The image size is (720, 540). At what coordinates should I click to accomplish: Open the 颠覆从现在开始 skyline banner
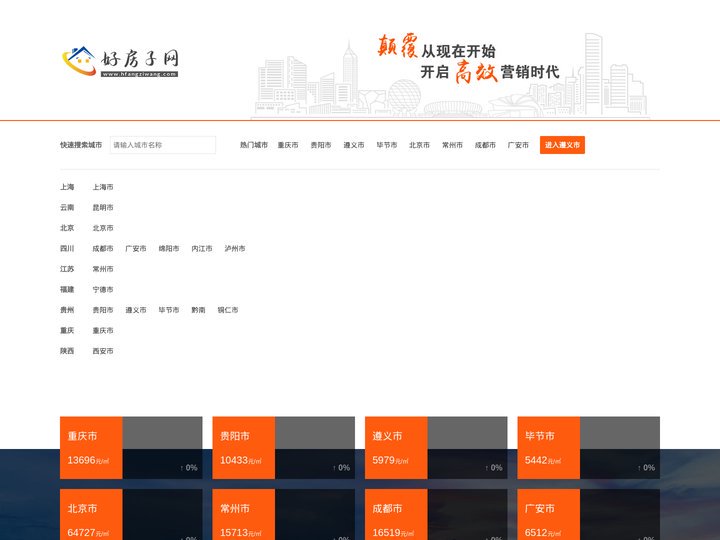pos(450,75)
